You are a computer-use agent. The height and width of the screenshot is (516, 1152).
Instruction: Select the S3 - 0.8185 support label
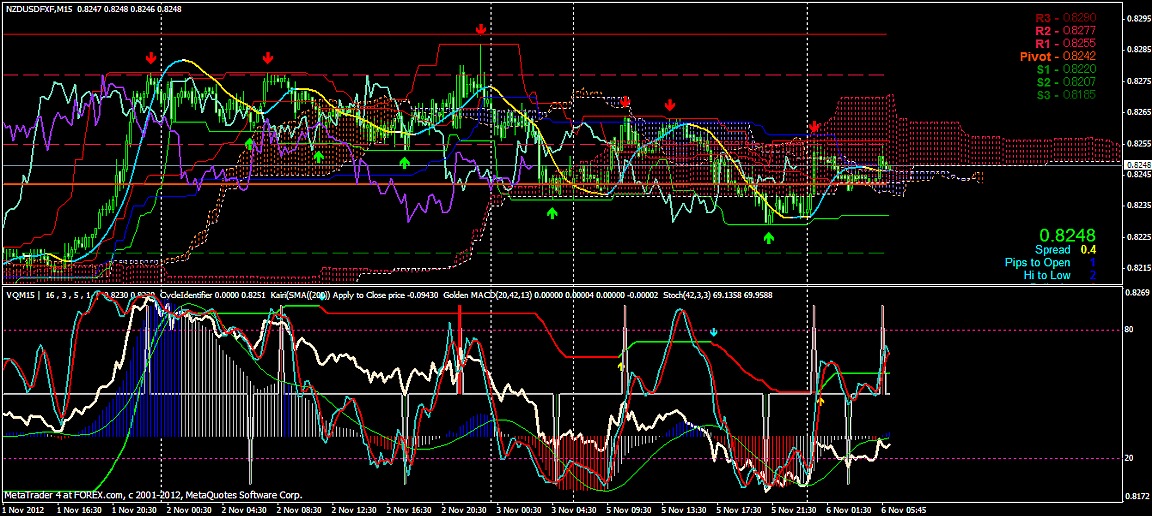[1067, 95]
